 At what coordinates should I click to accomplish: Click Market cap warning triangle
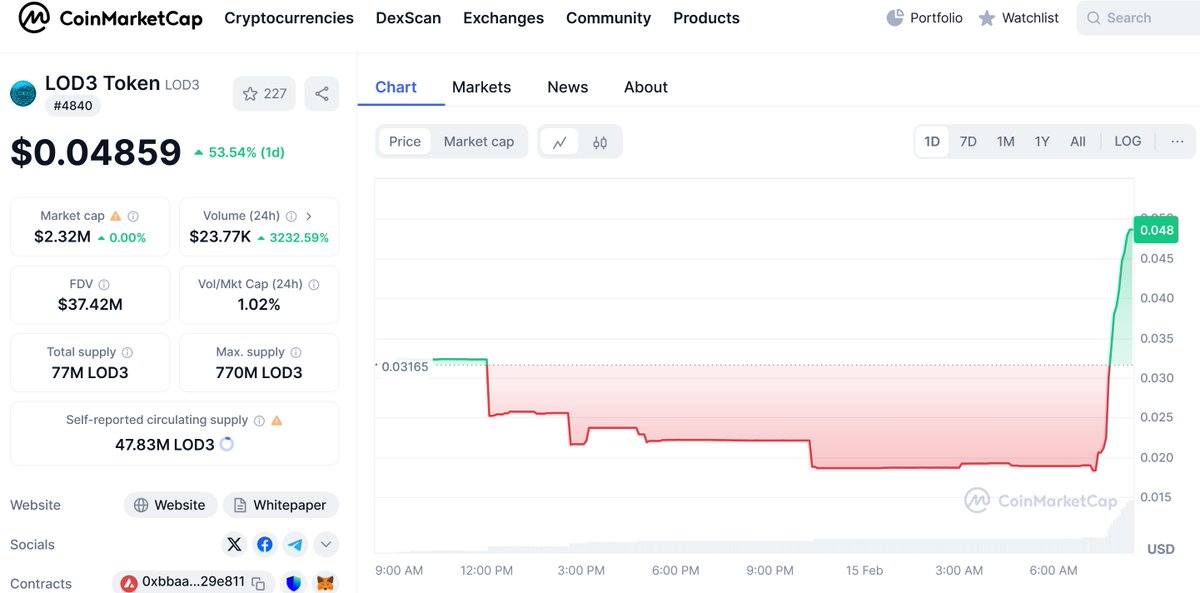pos(116,216)
